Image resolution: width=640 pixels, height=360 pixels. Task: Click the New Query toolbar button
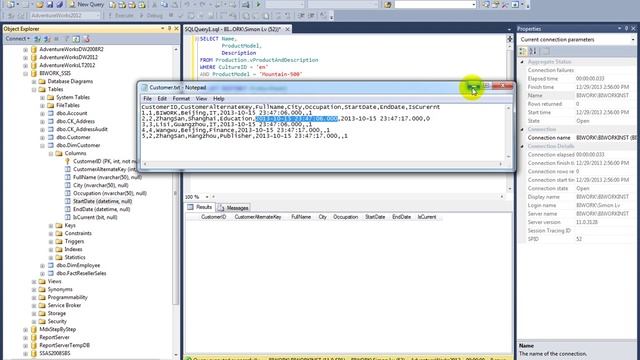click(x=86, y=4)
